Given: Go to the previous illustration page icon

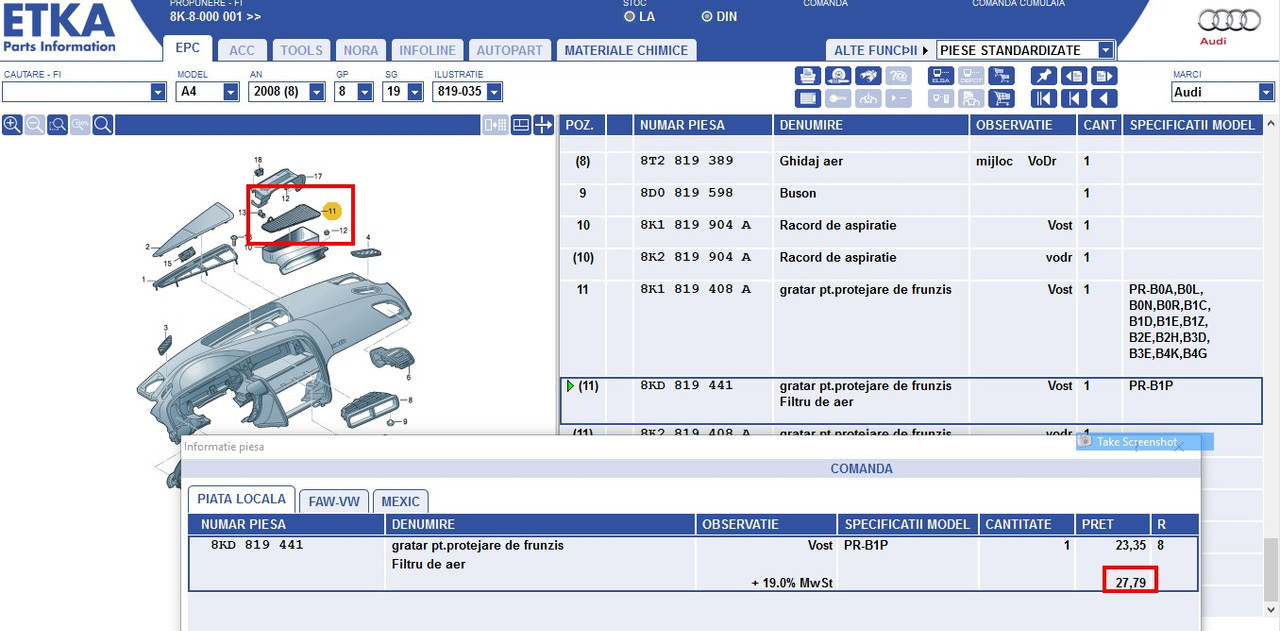Looking at the screenshot, I should point(1074,76).
